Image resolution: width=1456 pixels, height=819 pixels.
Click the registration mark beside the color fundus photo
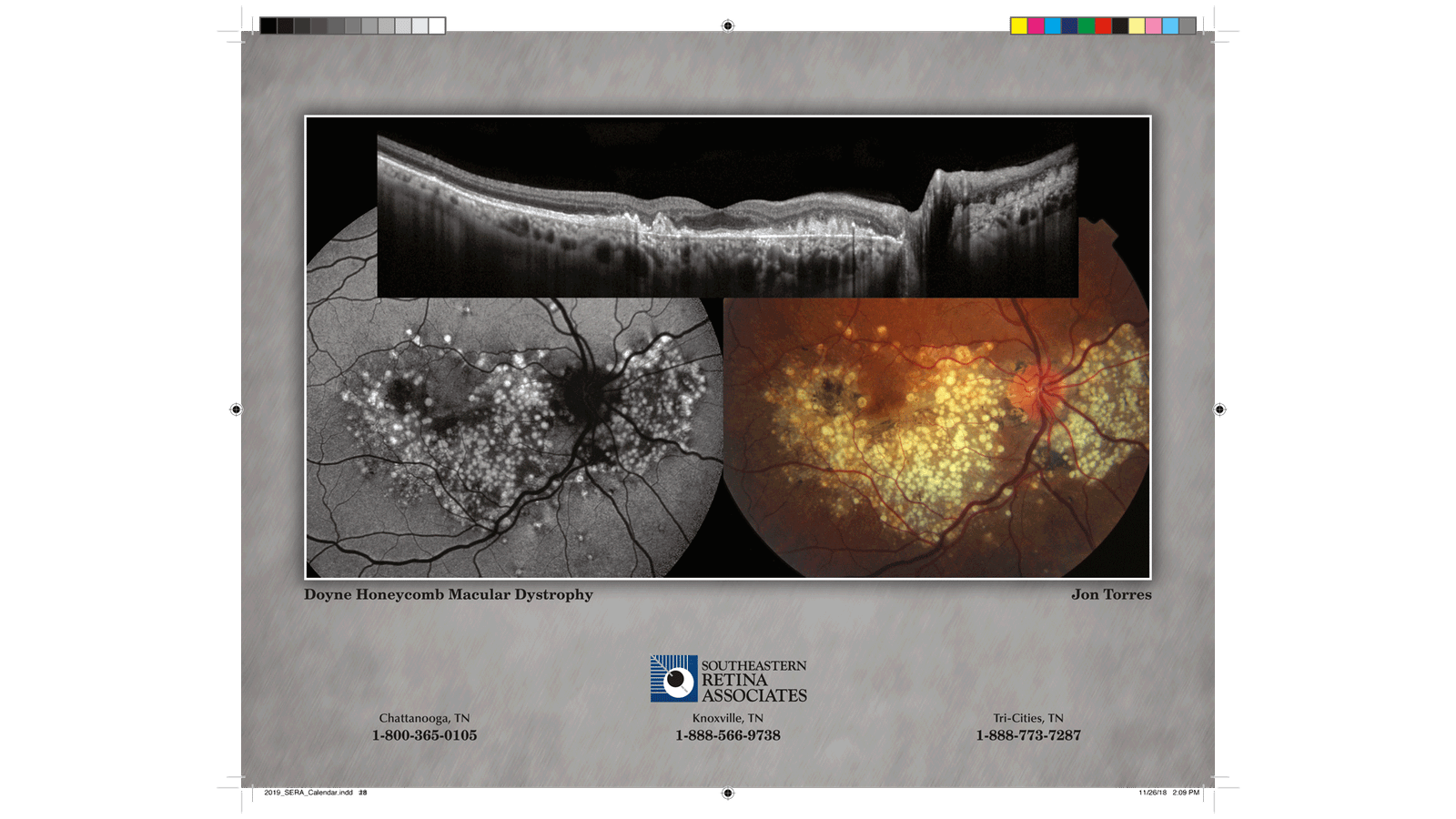click(1220, 409)
